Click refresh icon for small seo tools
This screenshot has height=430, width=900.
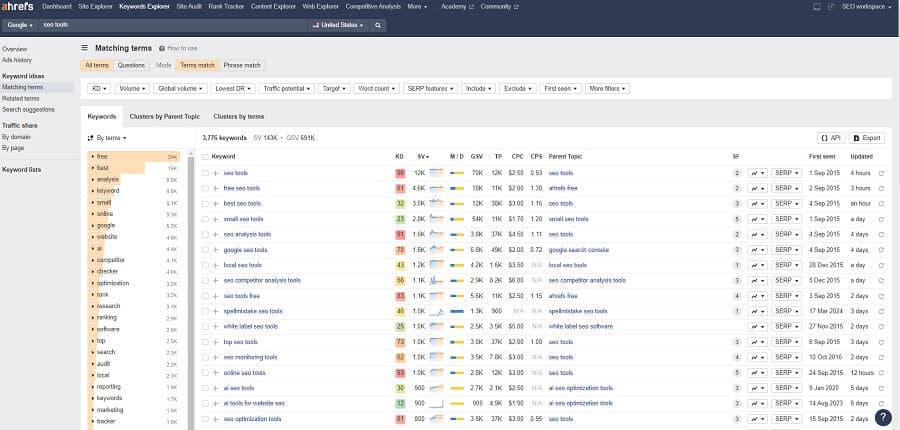pos(881,219)
